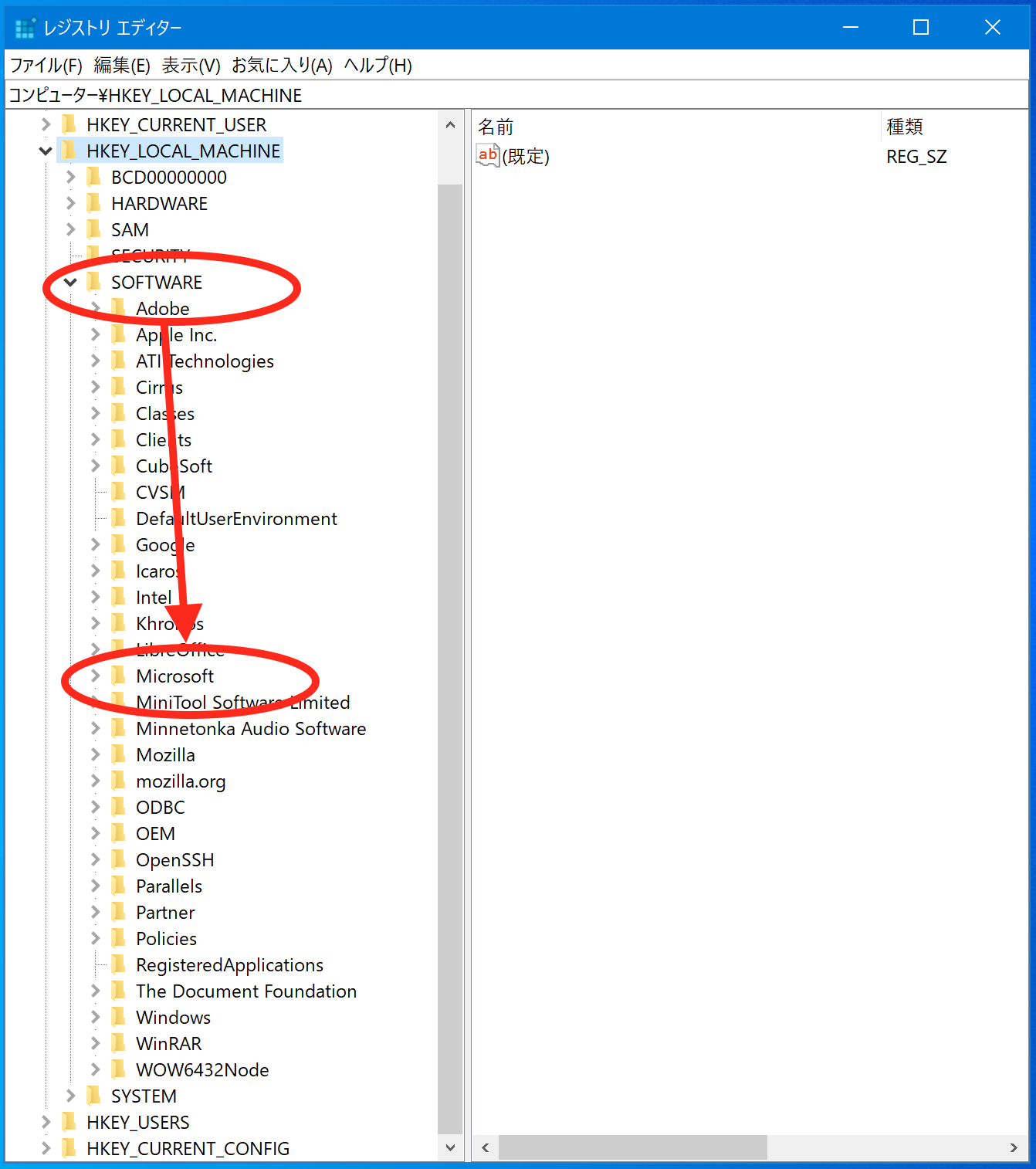Click the ATI Technologies folder icon

(118, 361)
